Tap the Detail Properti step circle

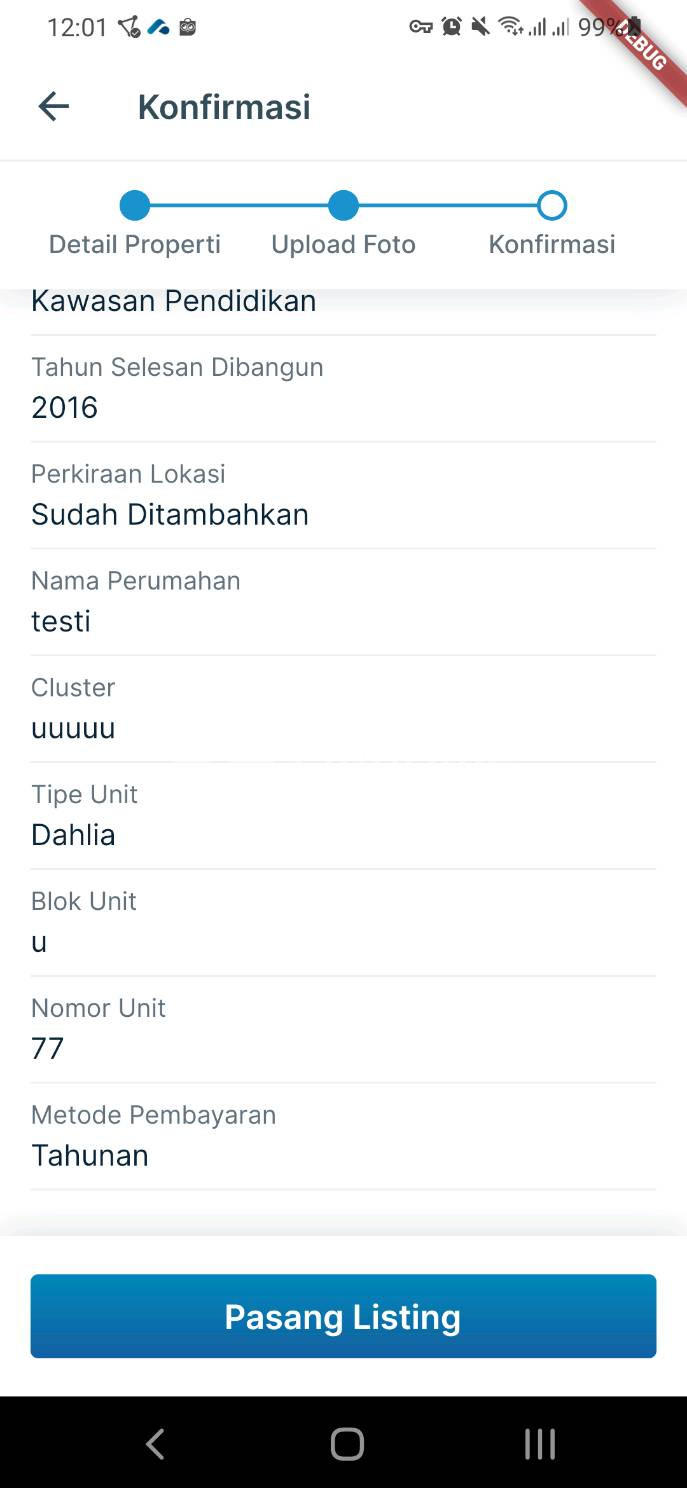coord(135,206)
